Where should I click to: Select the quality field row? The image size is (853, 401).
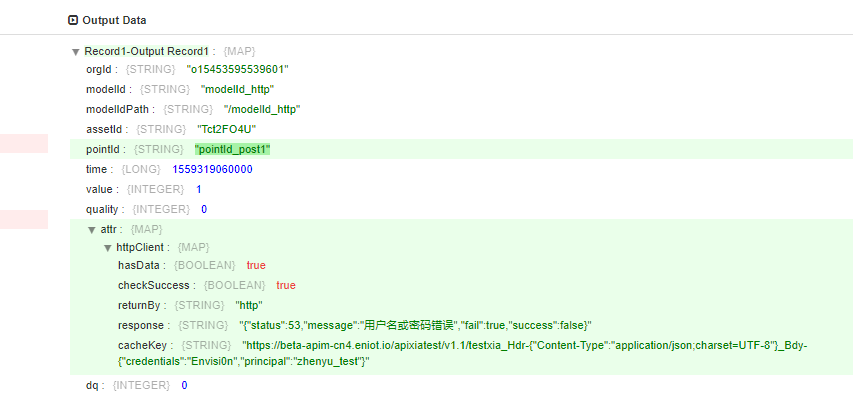[105, 209]
